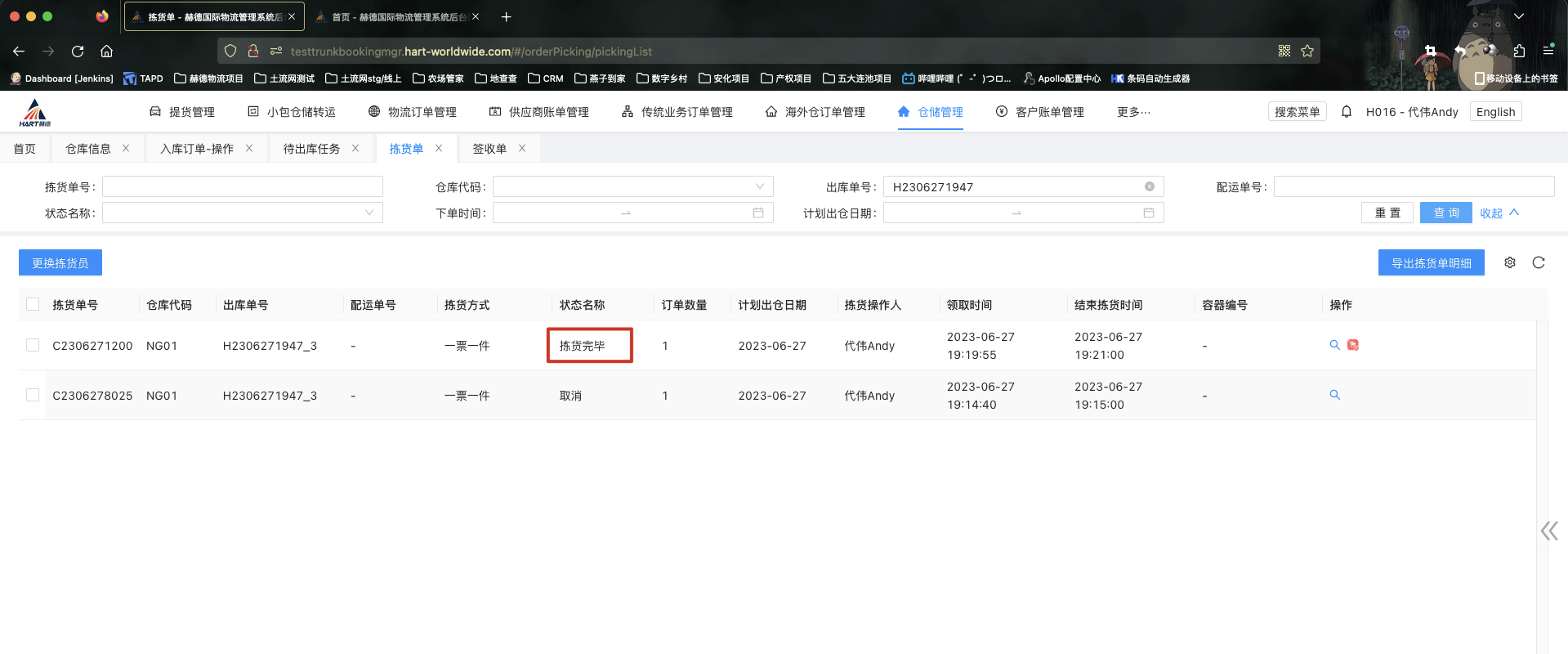This screenshot has height=654, width=1568.
Task: Tick checkbox for row C2306278025
Action: pyautogui.click(x=33, y=395)
